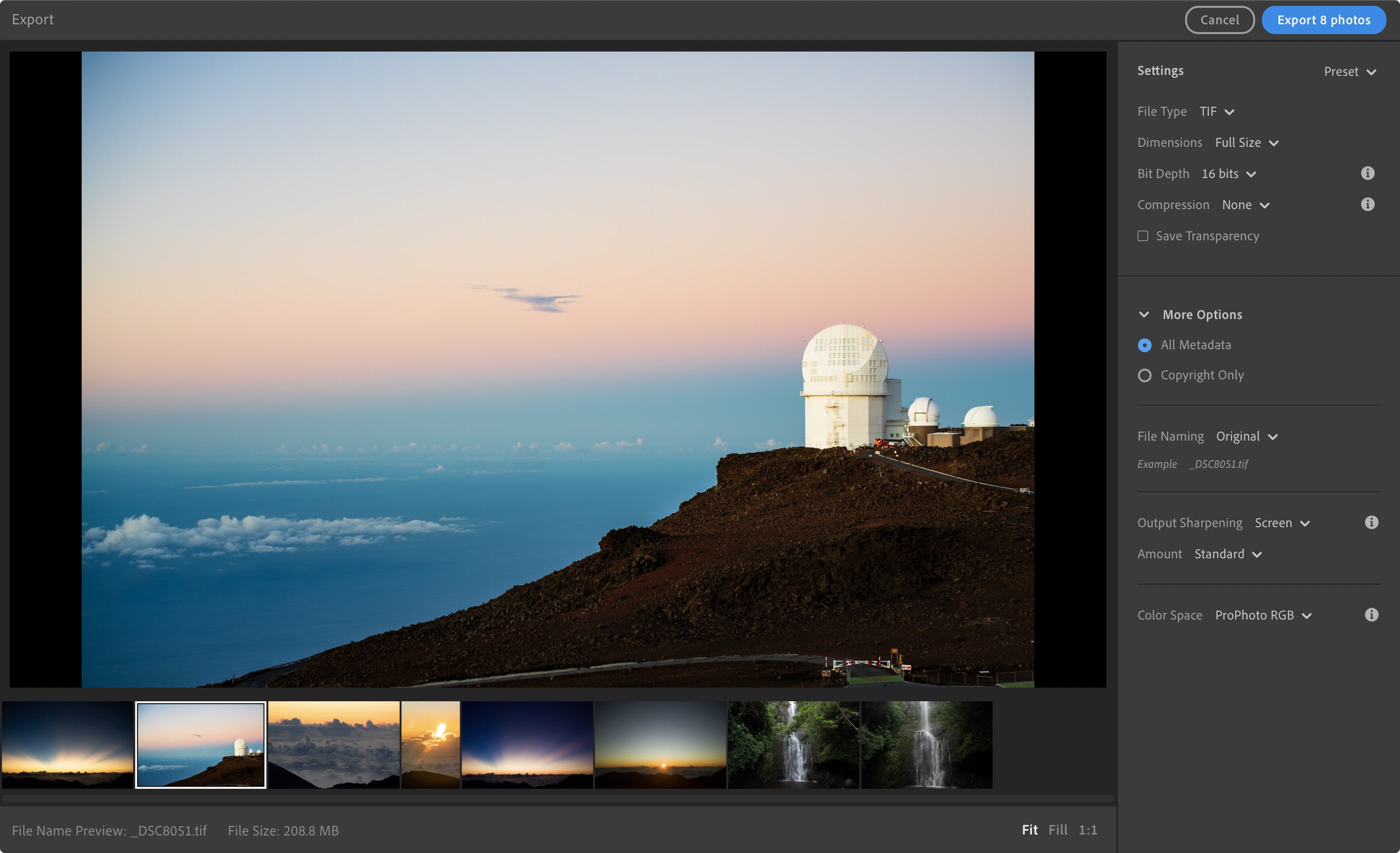Open the File Type TIF dropdown

coord(1216,112)
